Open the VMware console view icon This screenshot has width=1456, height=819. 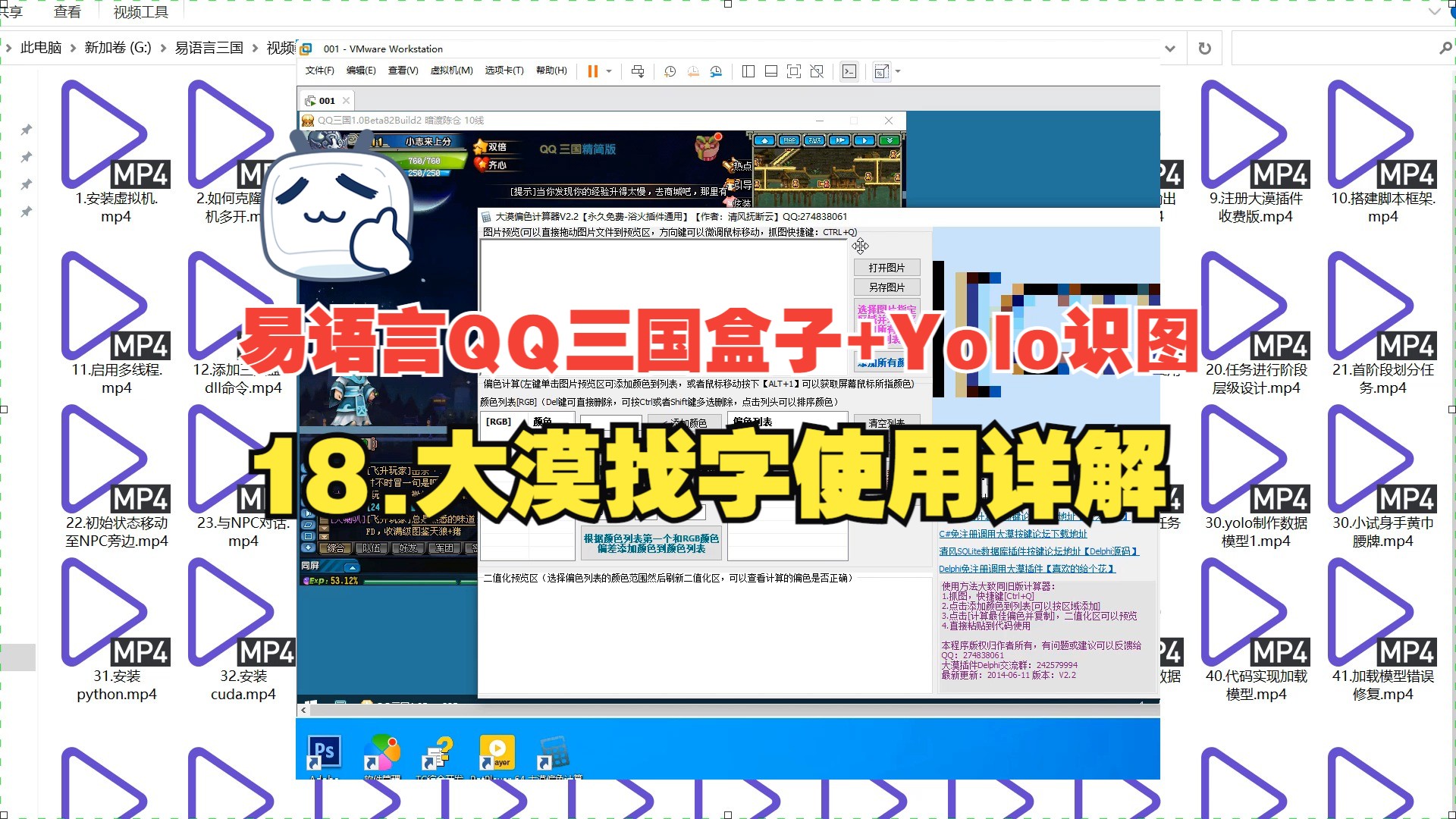point(849,71)
